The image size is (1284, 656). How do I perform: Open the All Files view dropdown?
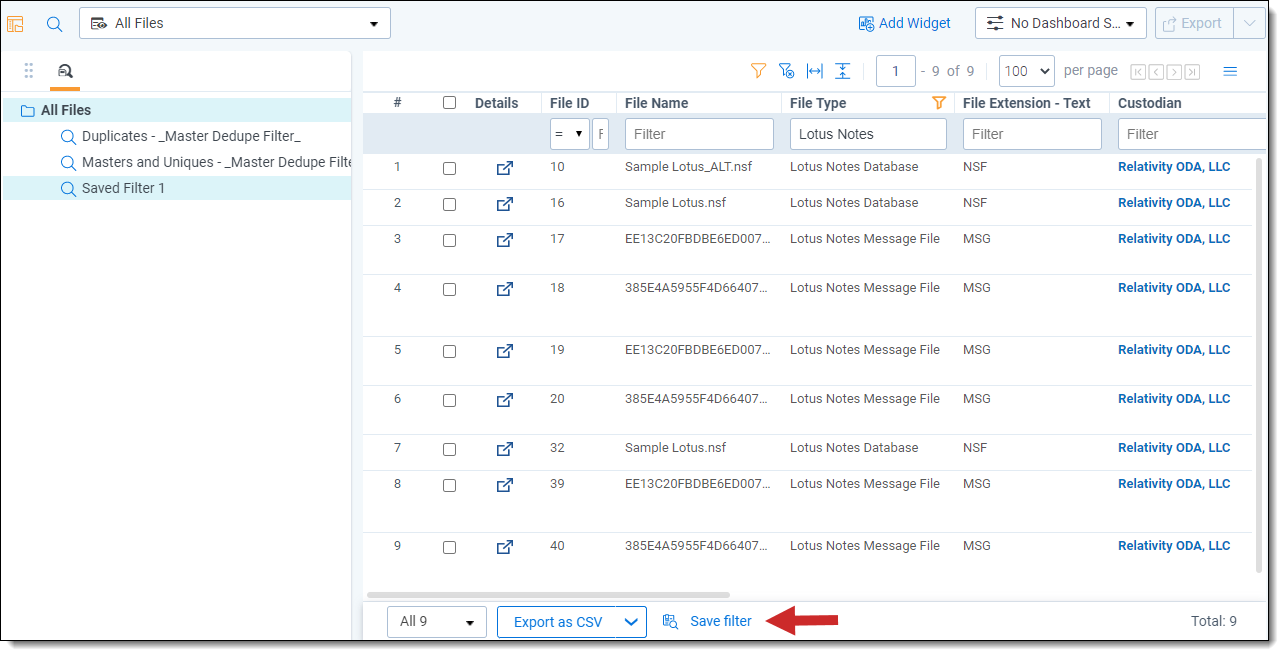tap(235, 23)
